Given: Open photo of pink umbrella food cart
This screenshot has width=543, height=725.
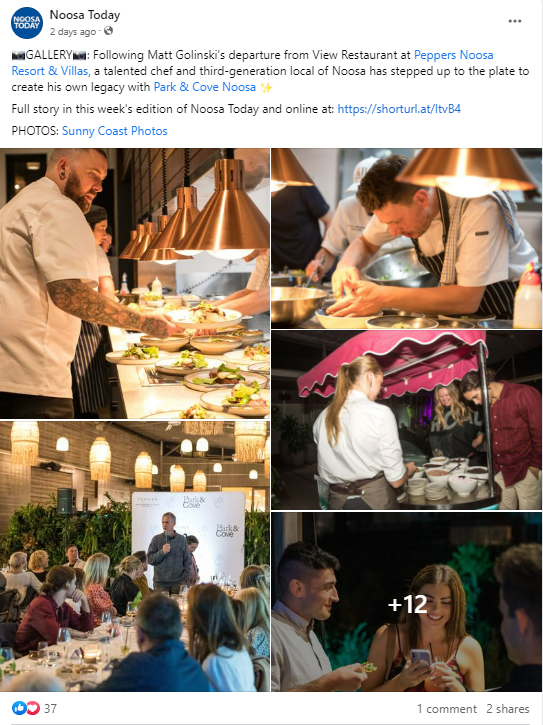Looking at the screenshot, I should click(x=406, y=420).
